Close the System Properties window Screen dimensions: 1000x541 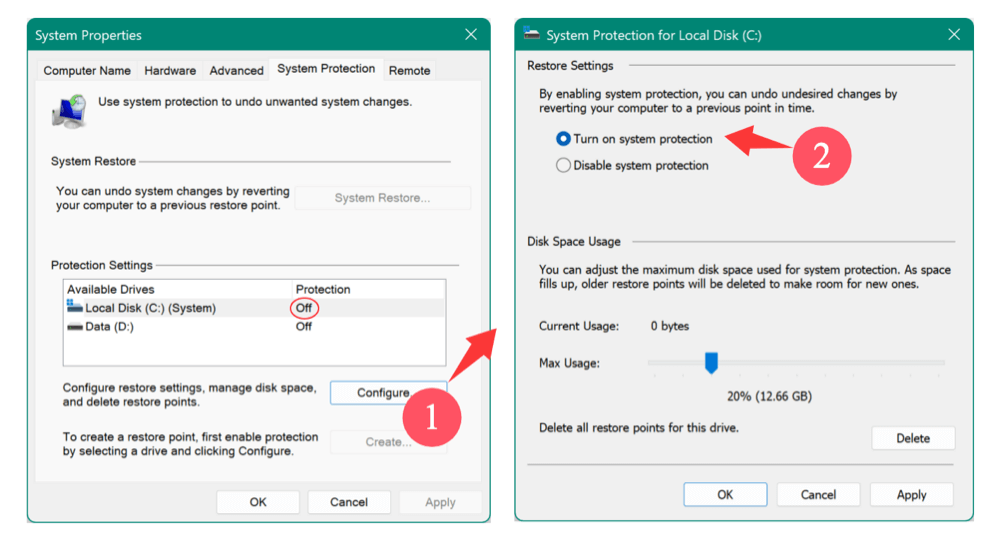click(471, 35)
